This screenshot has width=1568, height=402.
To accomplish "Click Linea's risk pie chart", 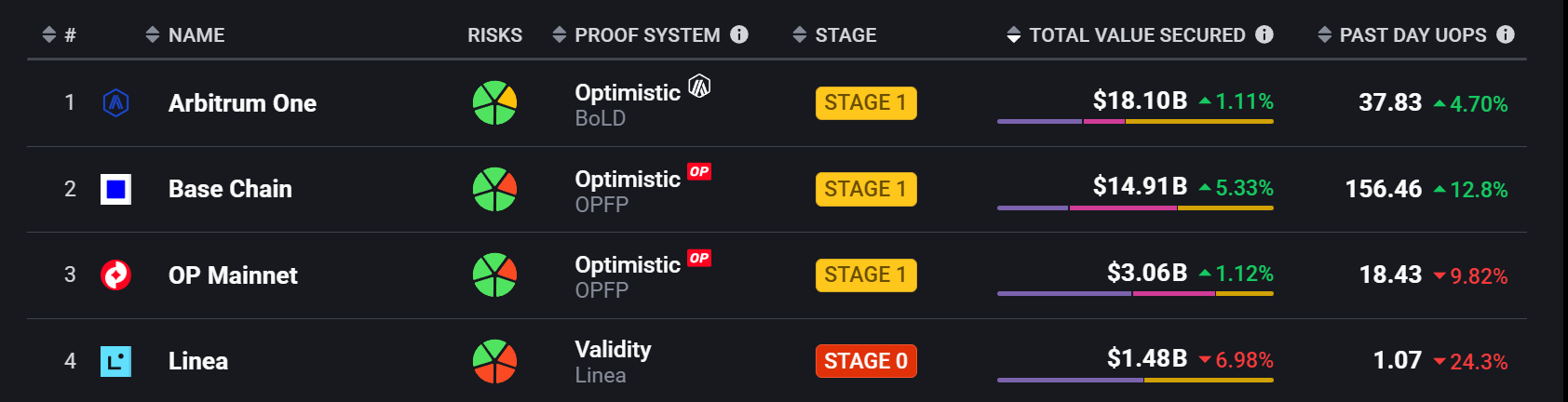I will pos(494,361).
